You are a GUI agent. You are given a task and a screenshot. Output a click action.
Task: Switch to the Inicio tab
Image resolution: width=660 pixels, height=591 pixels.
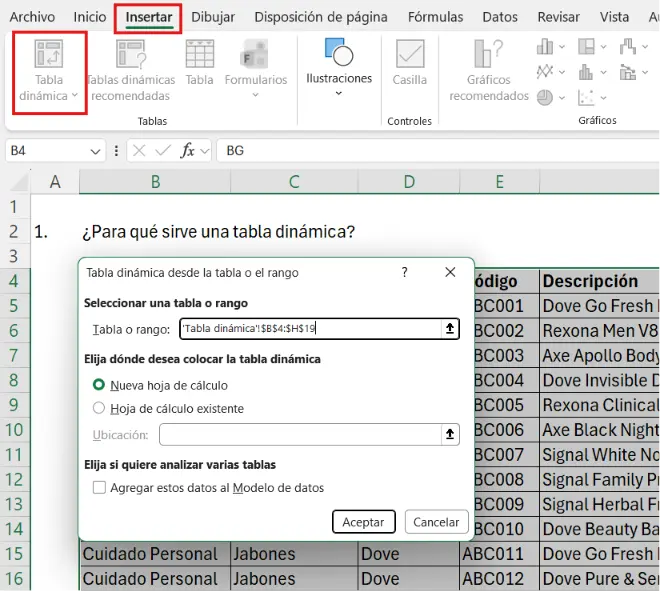(x=90, y=17)
